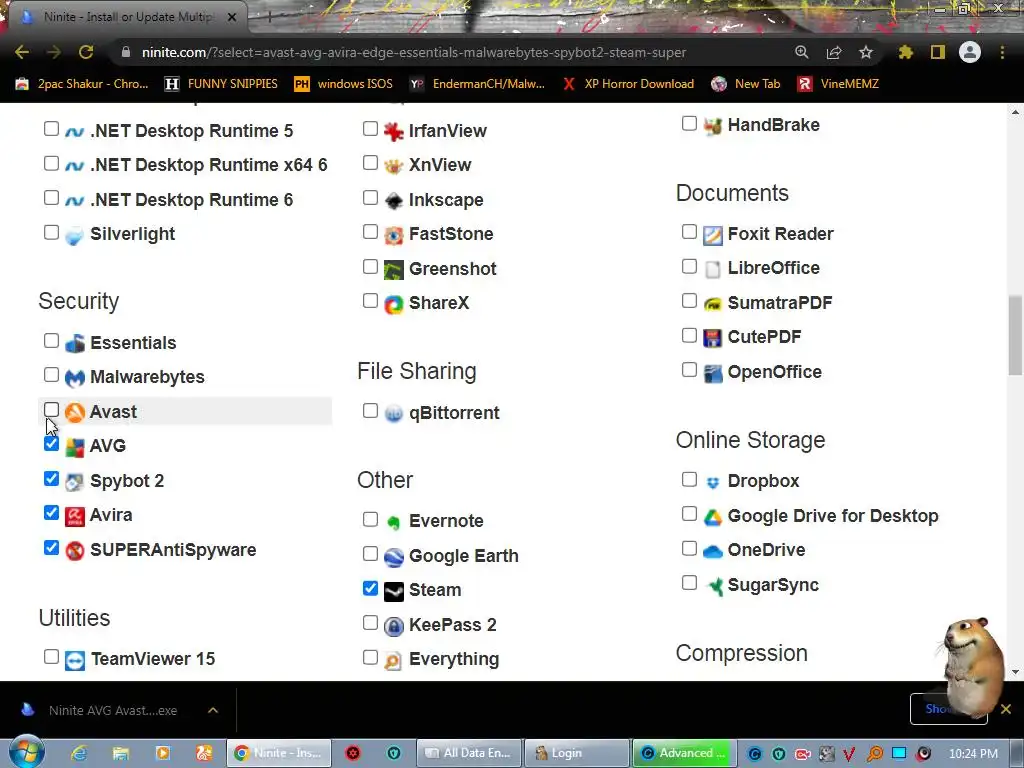Screen dimensions: 1024x768
Task: Open the 2pac Shakur bookmark
Action: pos(82,84)
